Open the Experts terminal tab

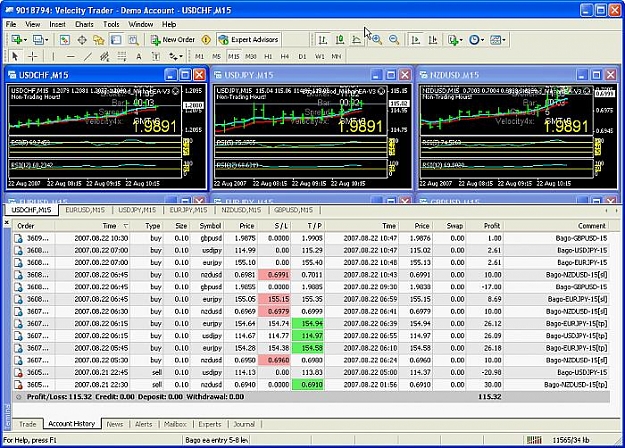coord(210,424)
